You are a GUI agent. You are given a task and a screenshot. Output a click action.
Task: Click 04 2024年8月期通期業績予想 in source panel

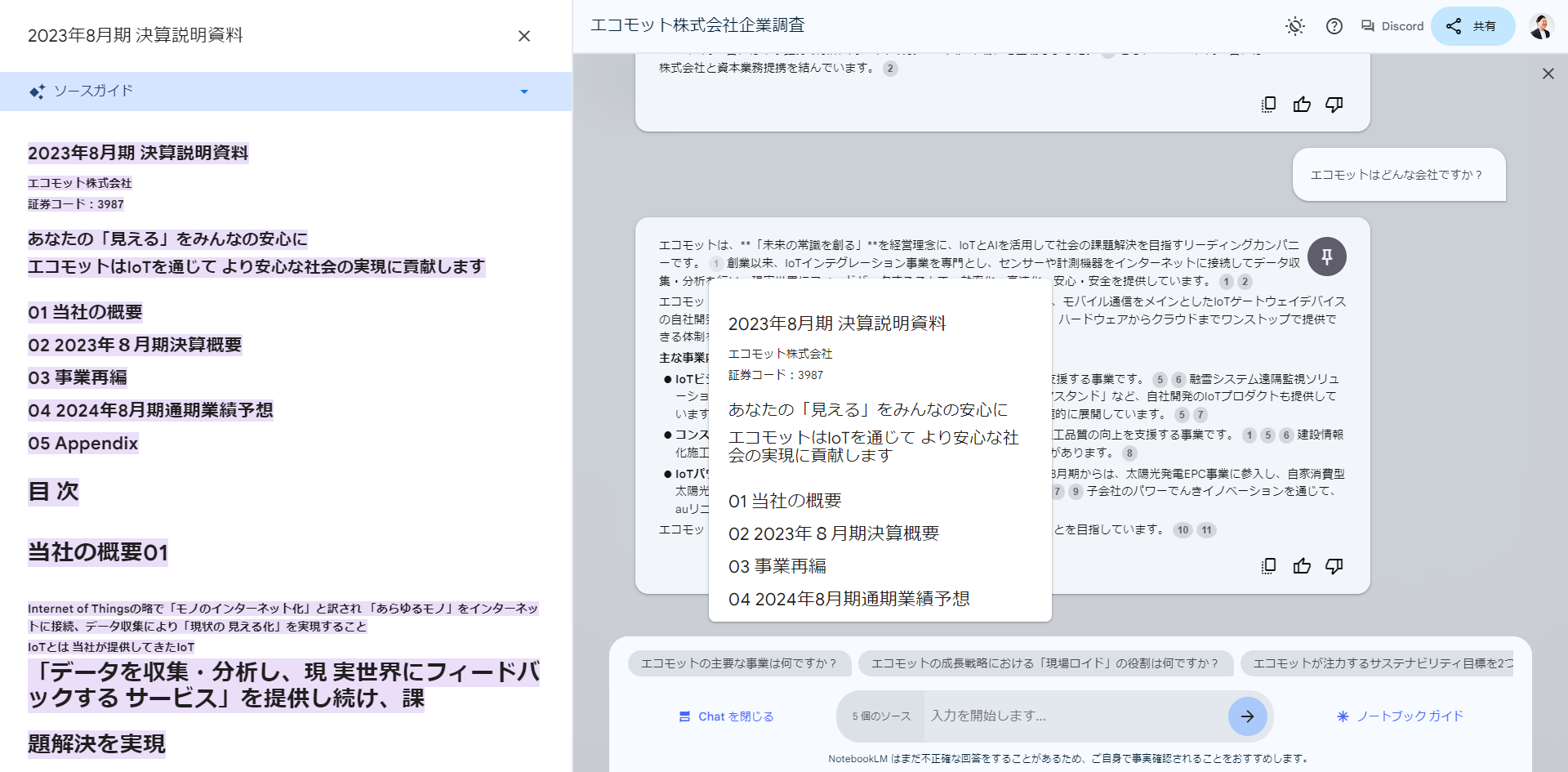pos(150,410)
